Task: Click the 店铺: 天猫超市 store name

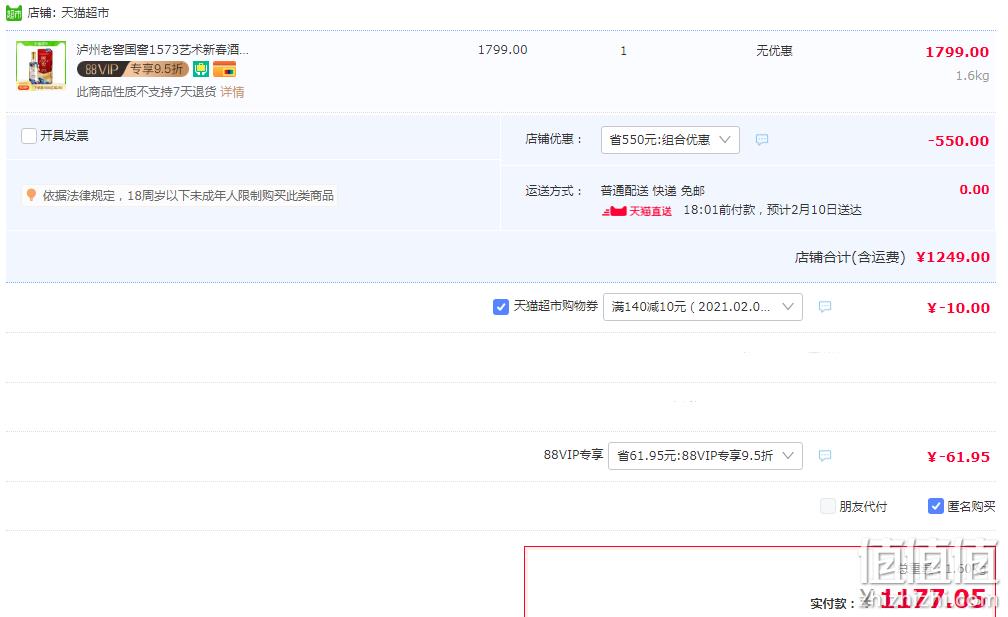Action: coord(68,12)
